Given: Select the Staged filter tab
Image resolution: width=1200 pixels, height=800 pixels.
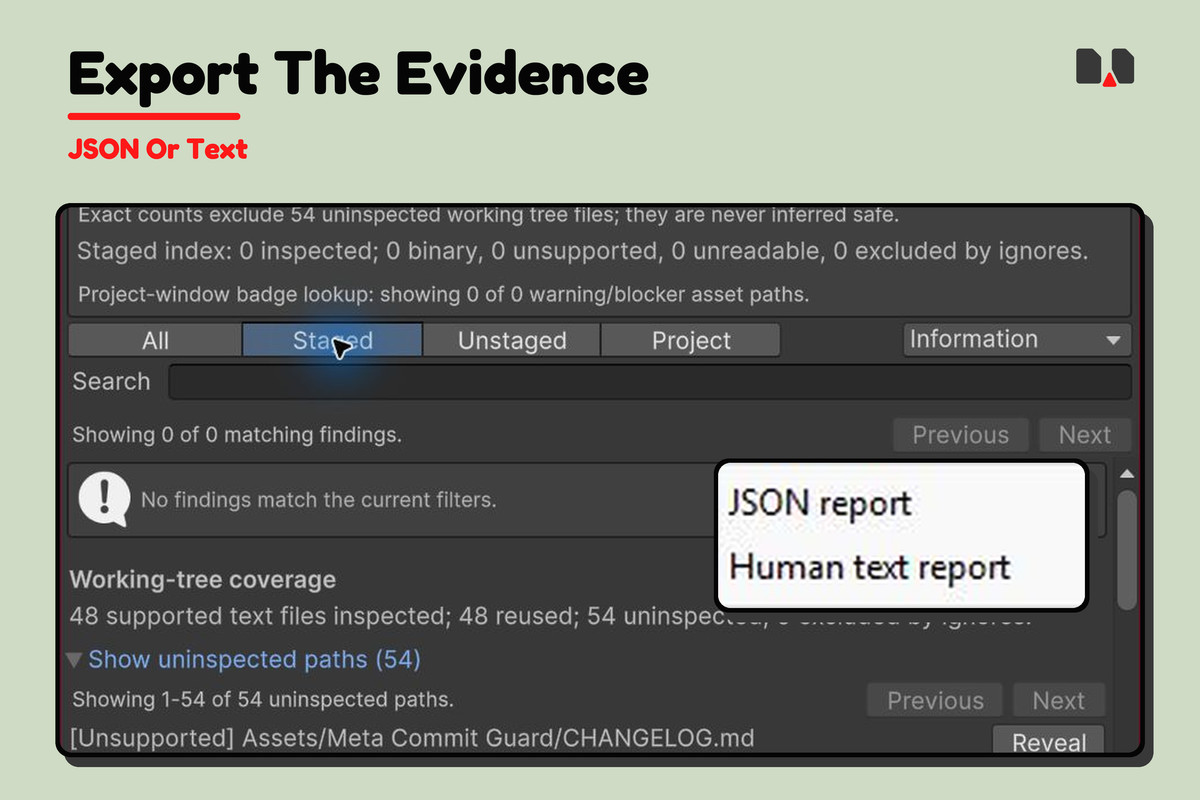Looking at the screenshot, I should click(x=332, y=340).
